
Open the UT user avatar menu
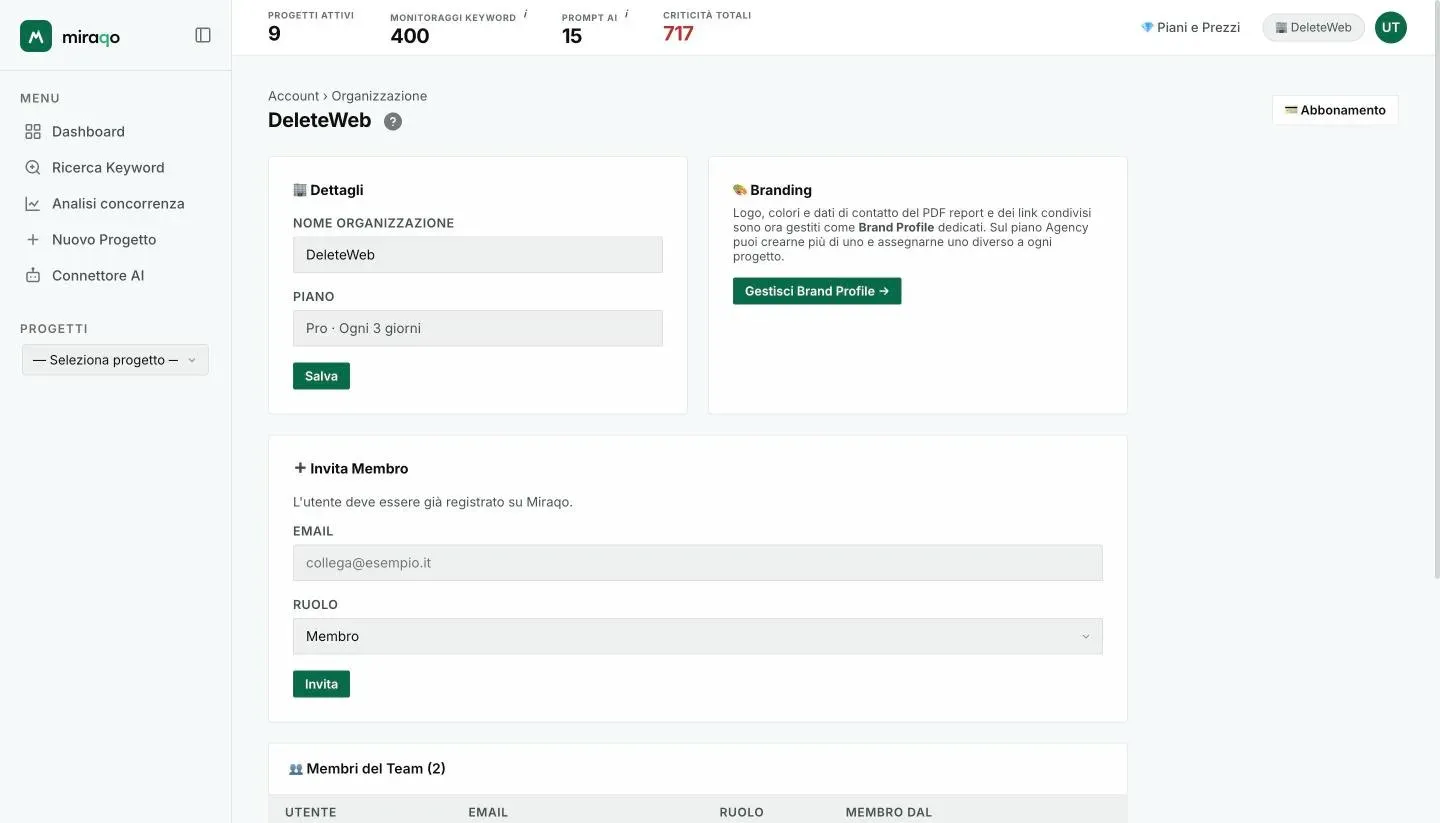1390,27
